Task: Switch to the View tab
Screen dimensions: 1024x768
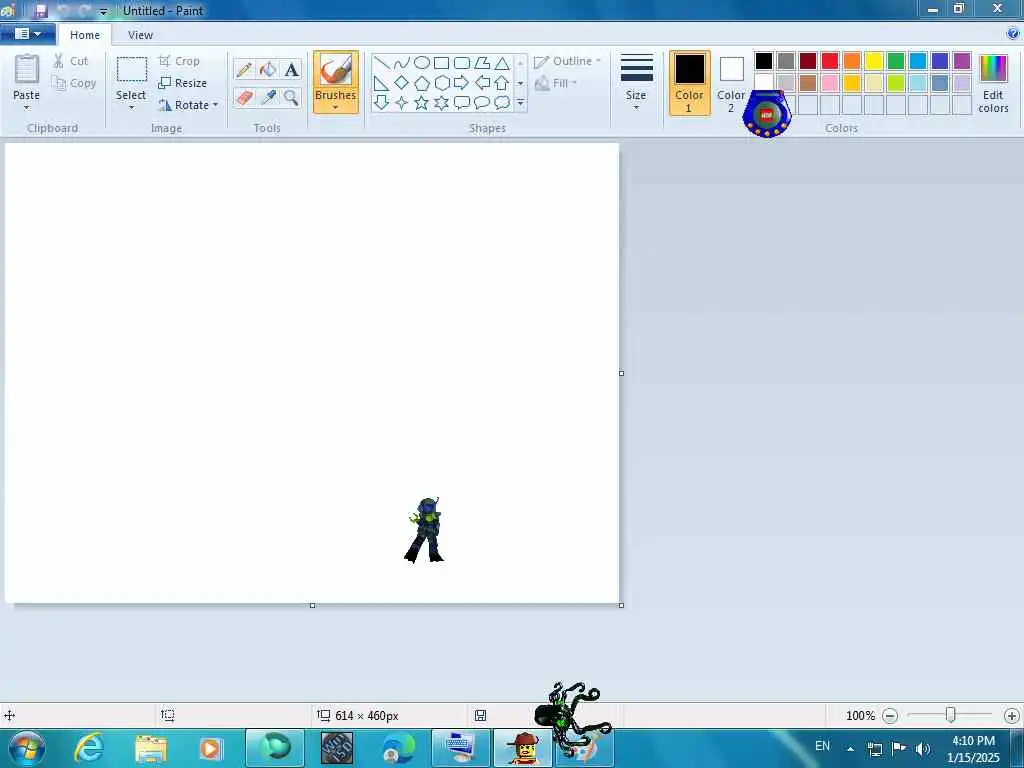Action: pyautogui.click(x=140, y=35)
